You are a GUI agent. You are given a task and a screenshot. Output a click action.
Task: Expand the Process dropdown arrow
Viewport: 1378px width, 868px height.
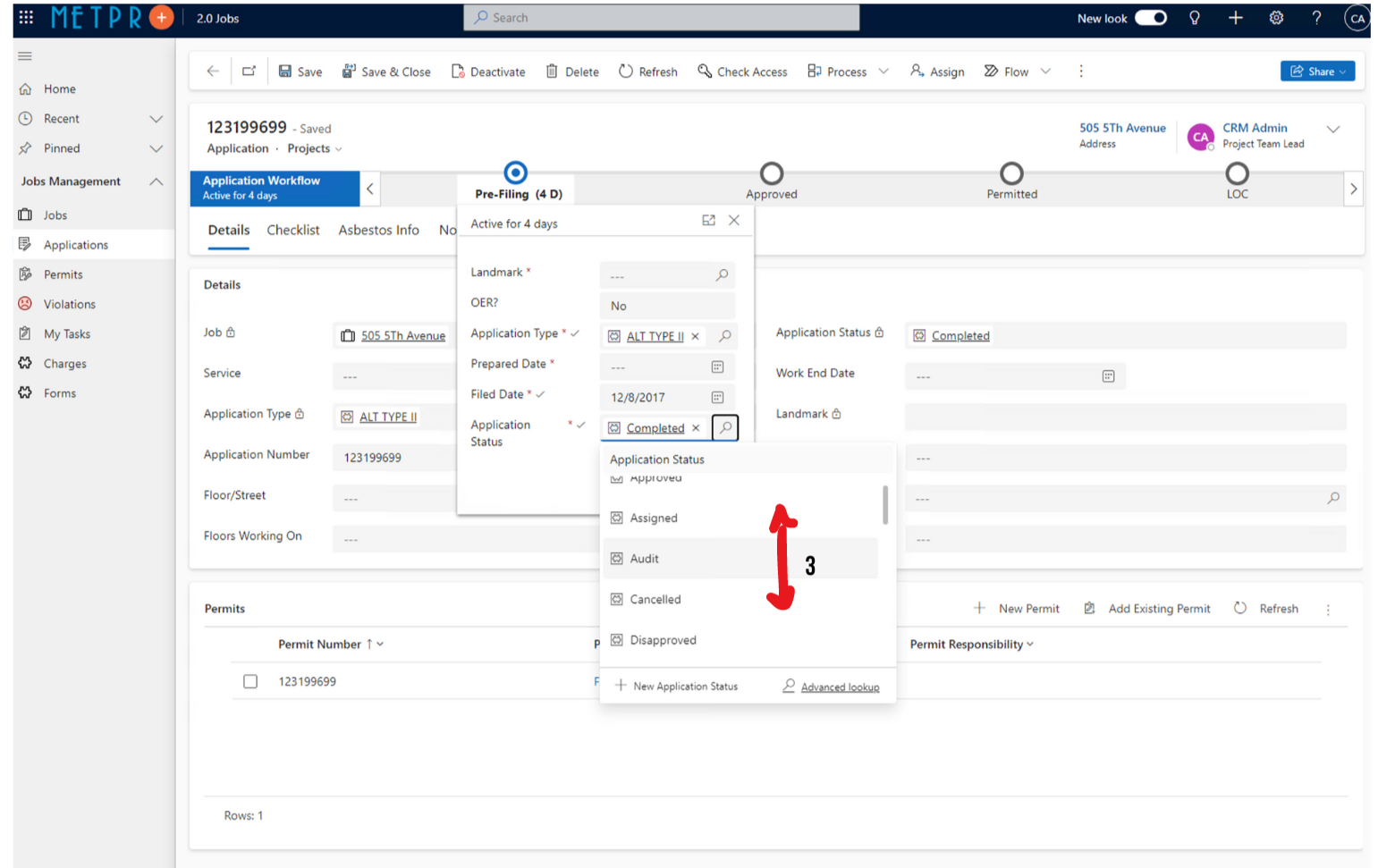883,72
